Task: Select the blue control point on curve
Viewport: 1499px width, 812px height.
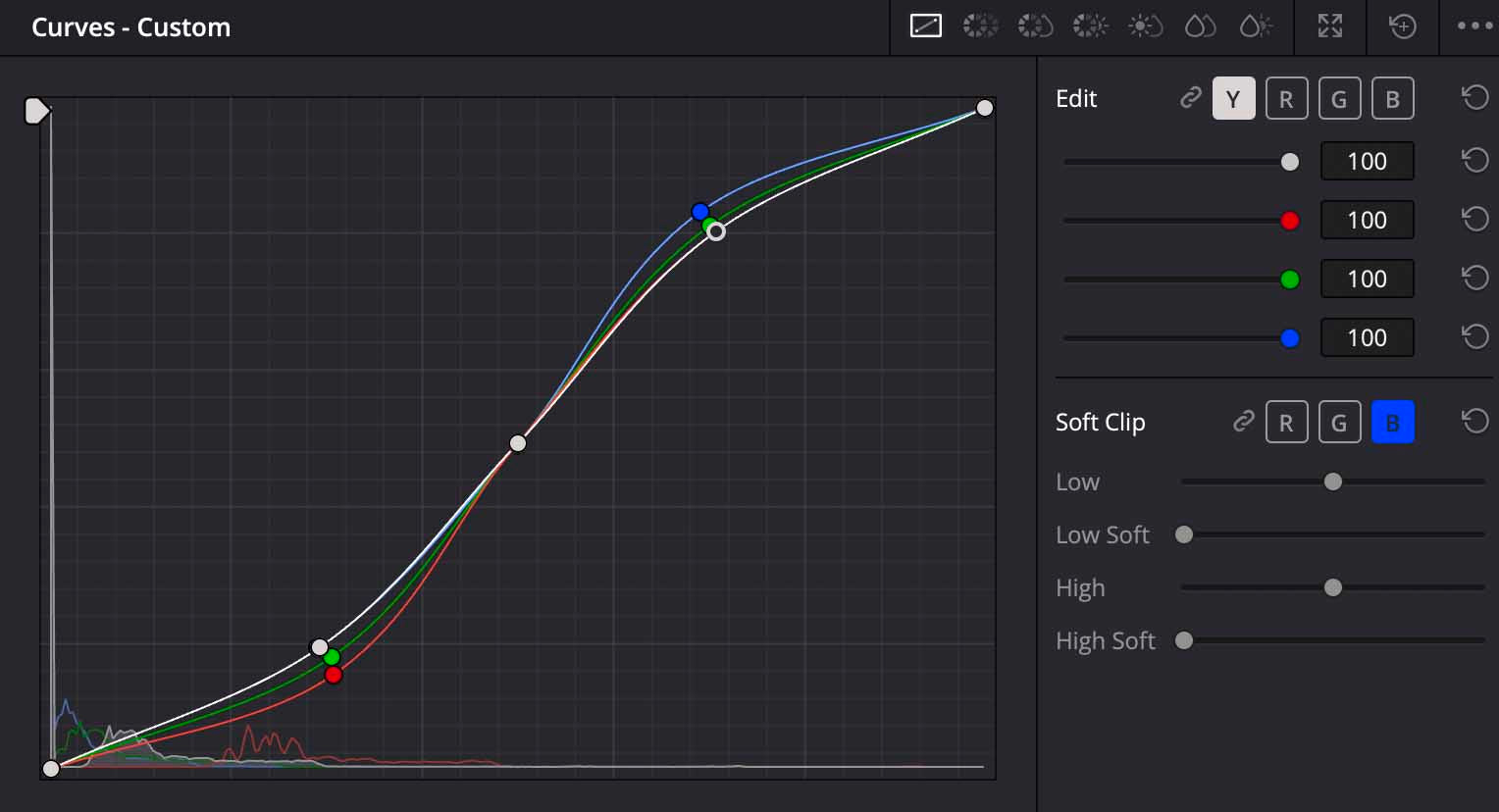Action: pyautogui.click(x=699, y=212)
